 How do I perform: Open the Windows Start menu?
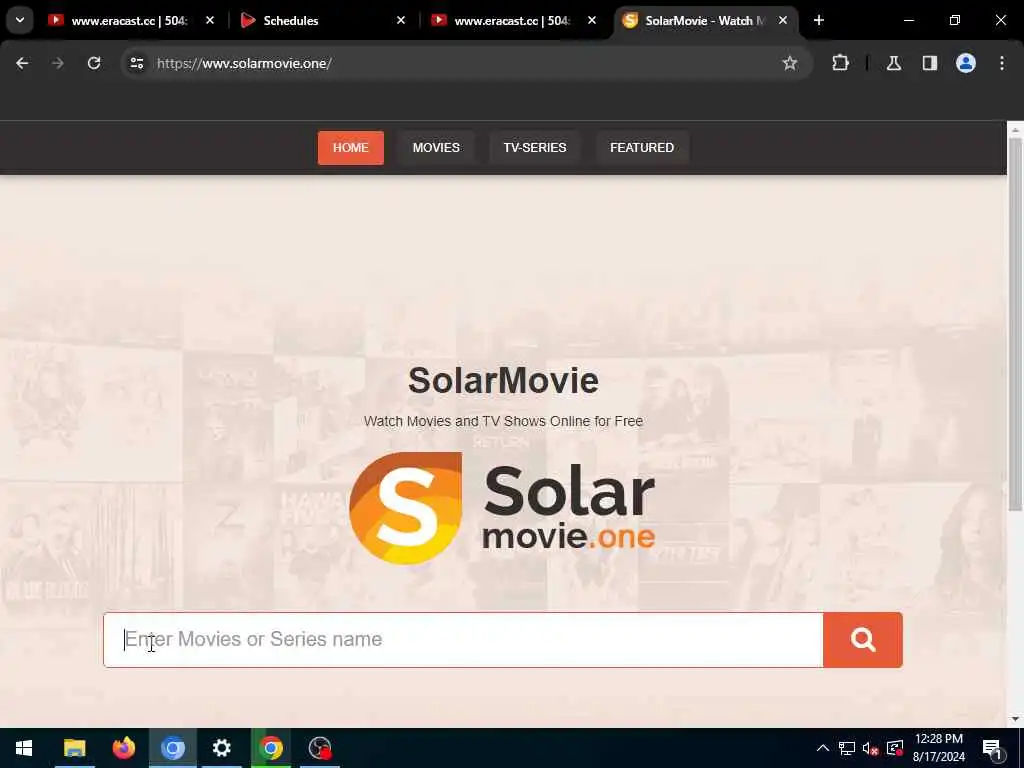pos(24,748)
